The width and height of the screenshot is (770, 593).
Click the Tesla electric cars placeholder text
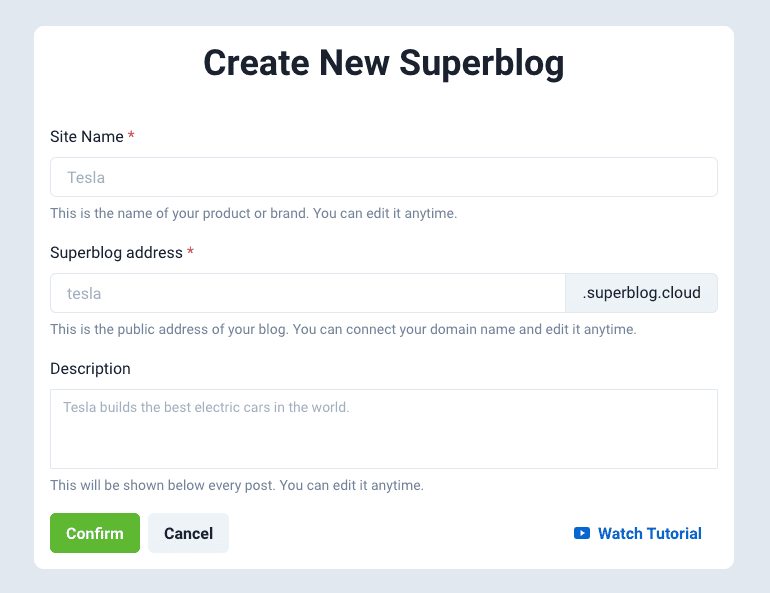pos(205,407)
